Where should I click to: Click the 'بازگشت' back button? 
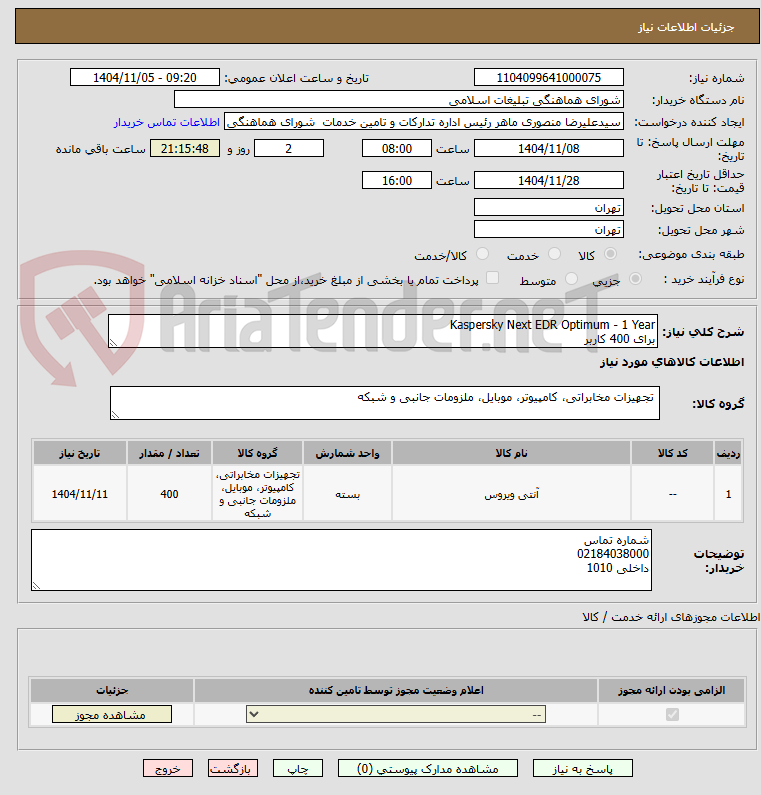(x=233, y=768)
